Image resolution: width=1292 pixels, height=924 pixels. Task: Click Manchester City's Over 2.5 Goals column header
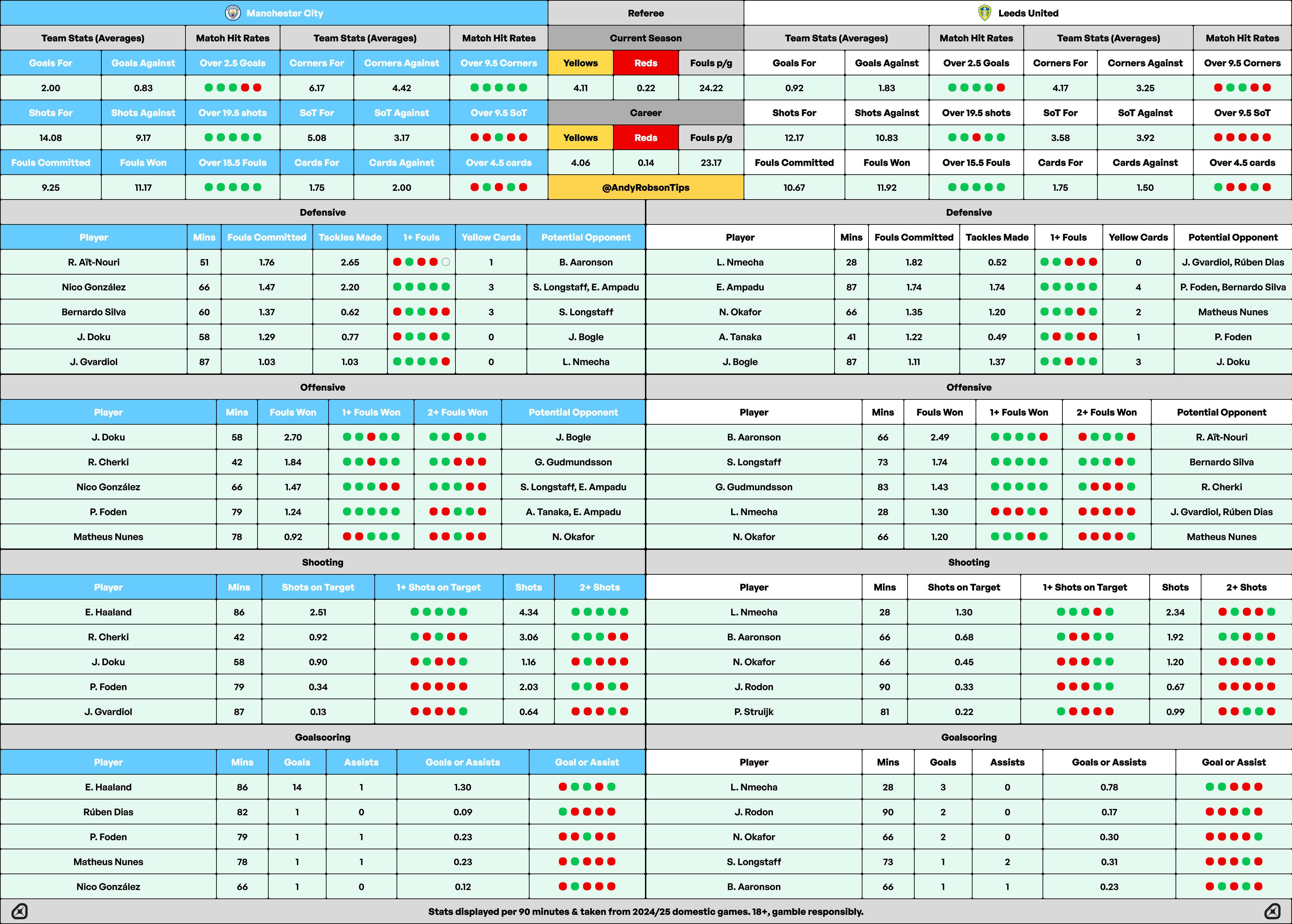click(x=232, y=63)
